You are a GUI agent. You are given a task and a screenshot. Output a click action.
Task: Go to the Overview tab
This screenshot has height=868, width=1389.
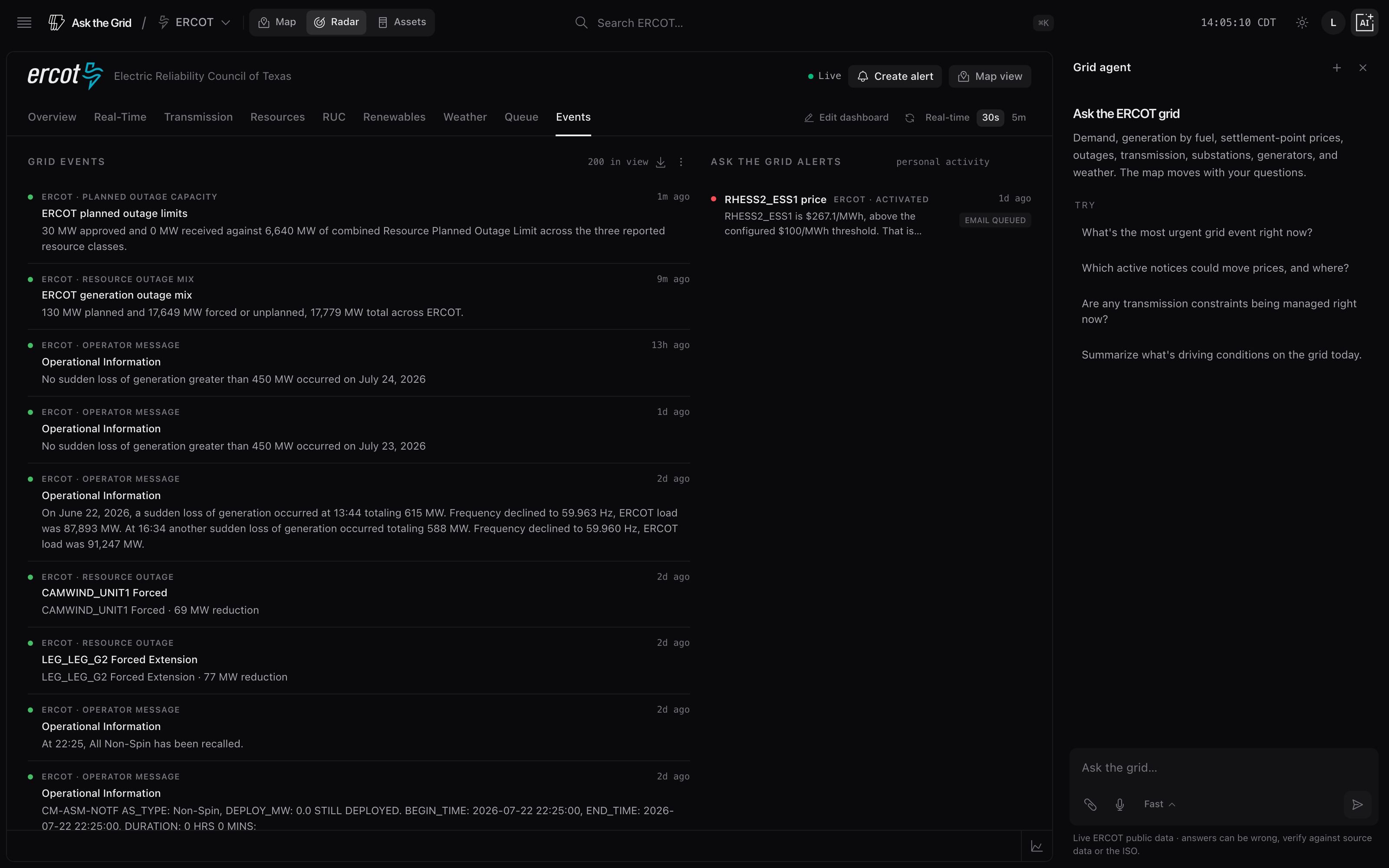click(52, 117)
